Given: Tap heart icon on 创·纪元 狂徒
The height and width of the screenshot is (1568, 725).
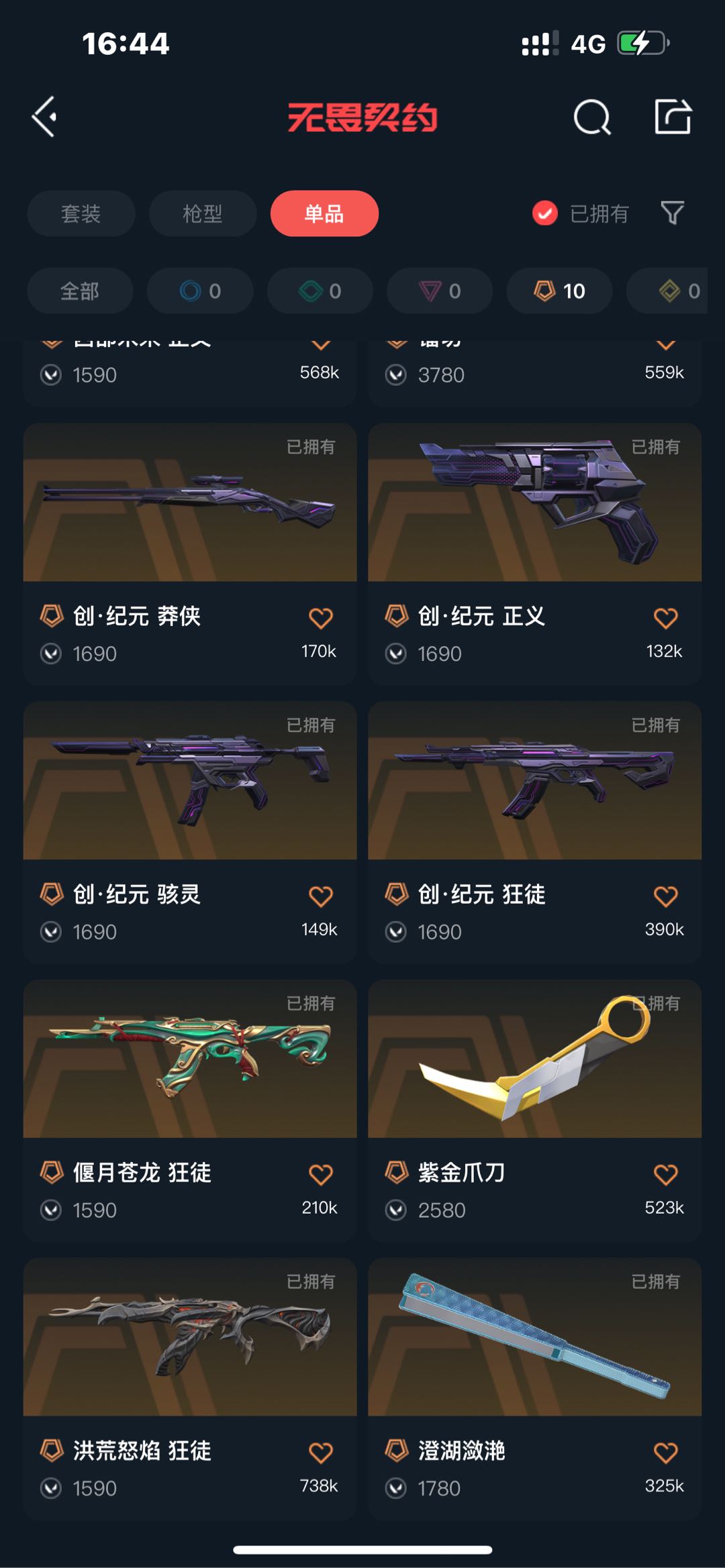Looking at the screenshot, I should pyautogui.click(x=666, y=896).
